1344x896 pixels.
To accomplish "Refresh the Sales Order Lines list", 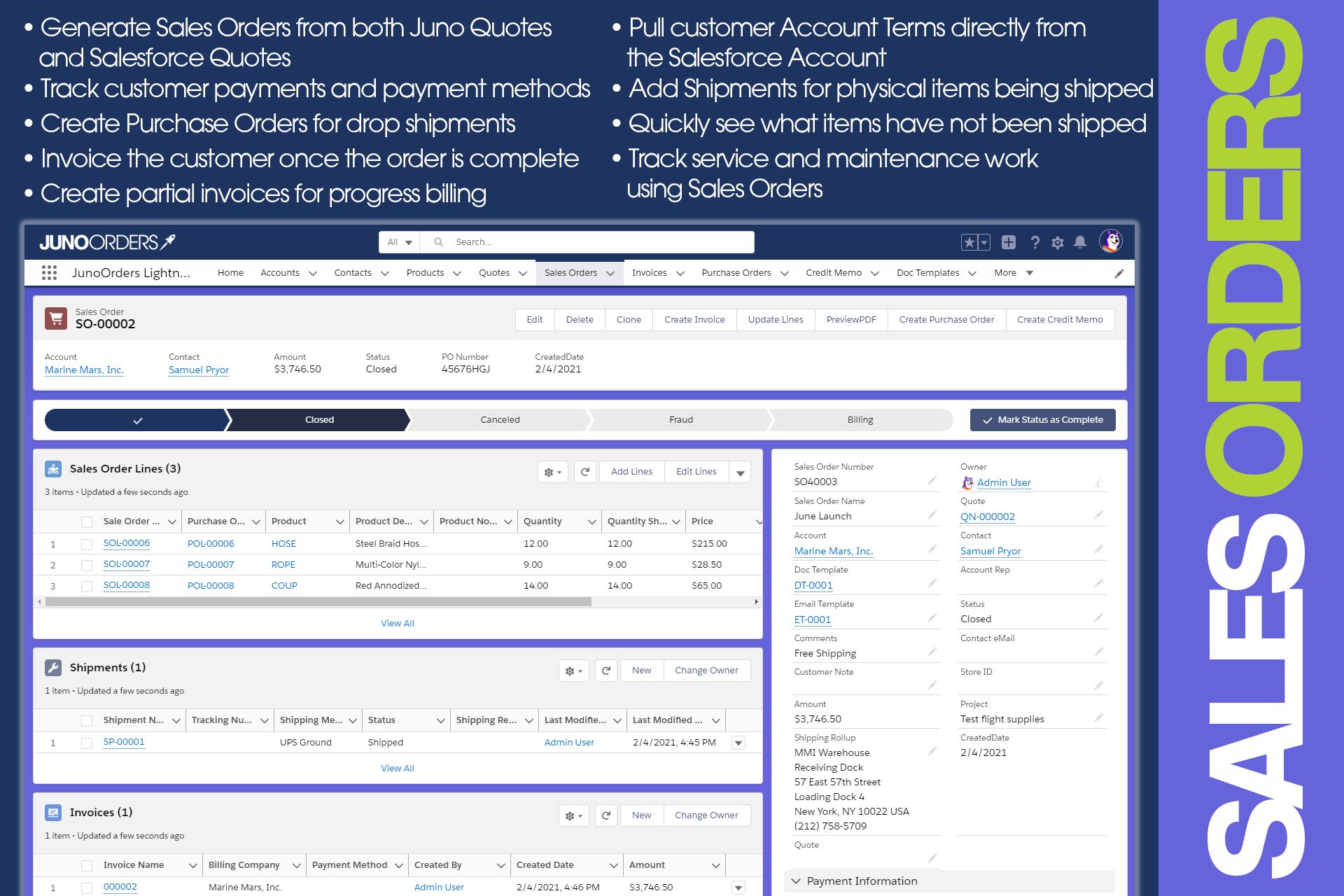I will point(585,471).
